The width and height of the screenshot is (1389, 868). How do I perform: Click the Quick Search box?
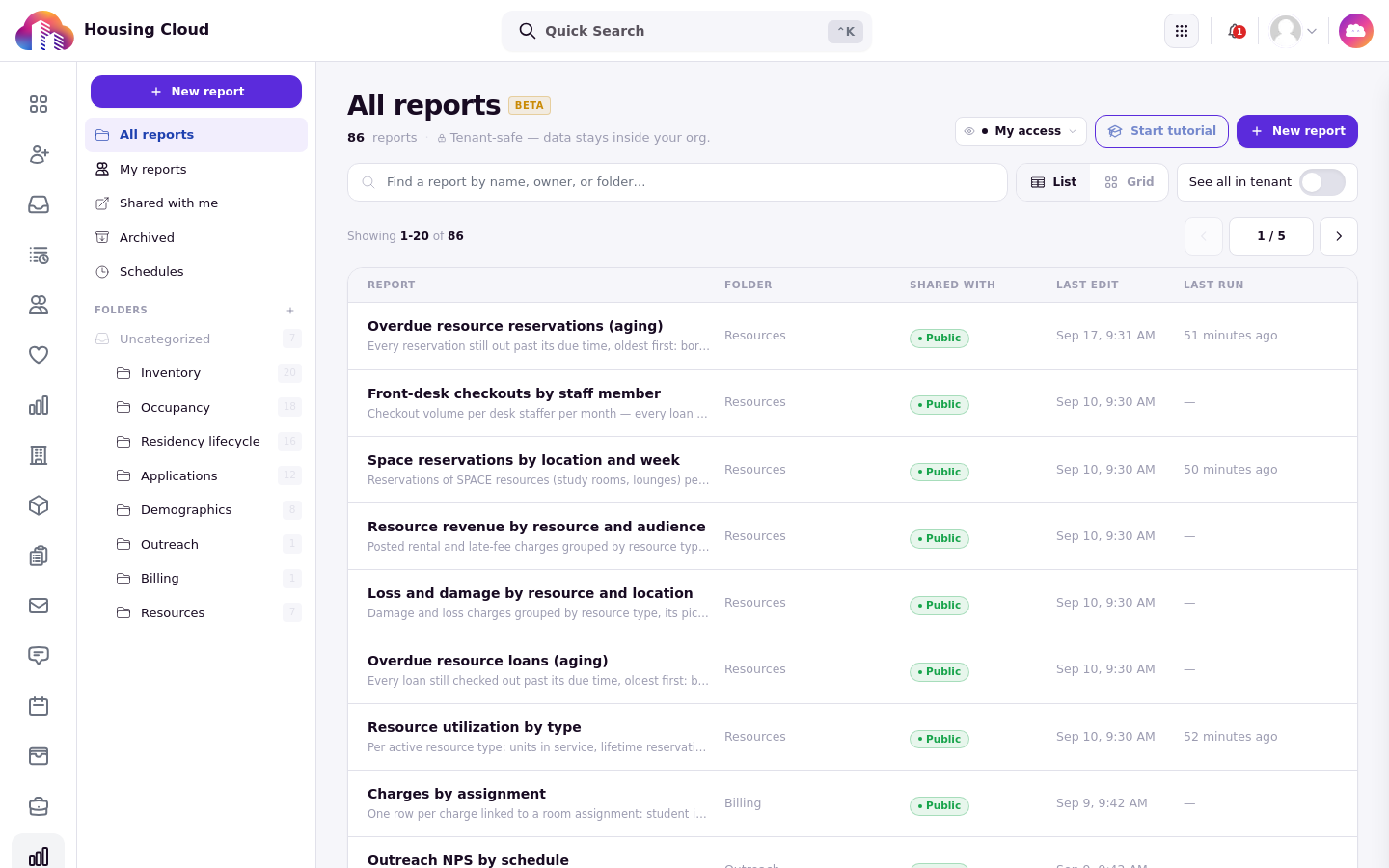pos(687,32)
